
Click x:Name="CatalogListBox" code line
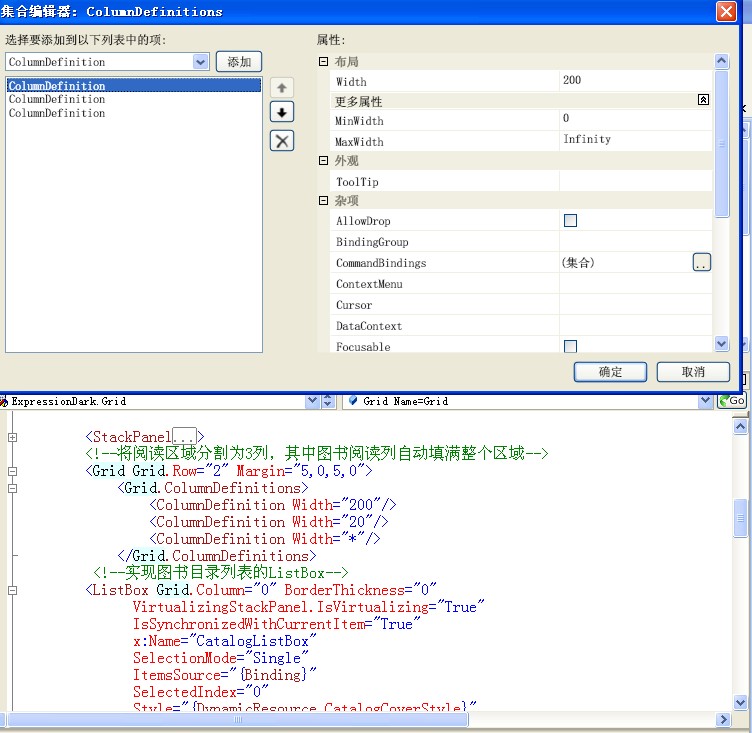coord(225,641)
